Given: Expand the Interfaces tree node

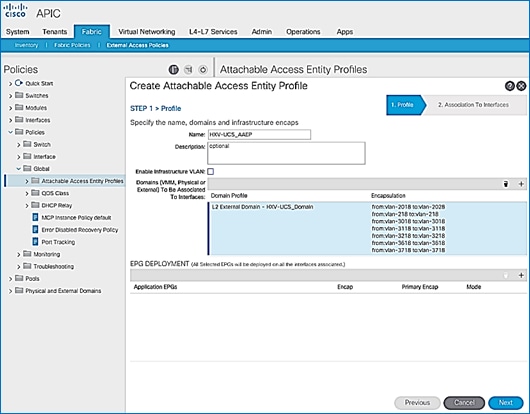Looking at the screenshot, I should (x=10, y=120).
